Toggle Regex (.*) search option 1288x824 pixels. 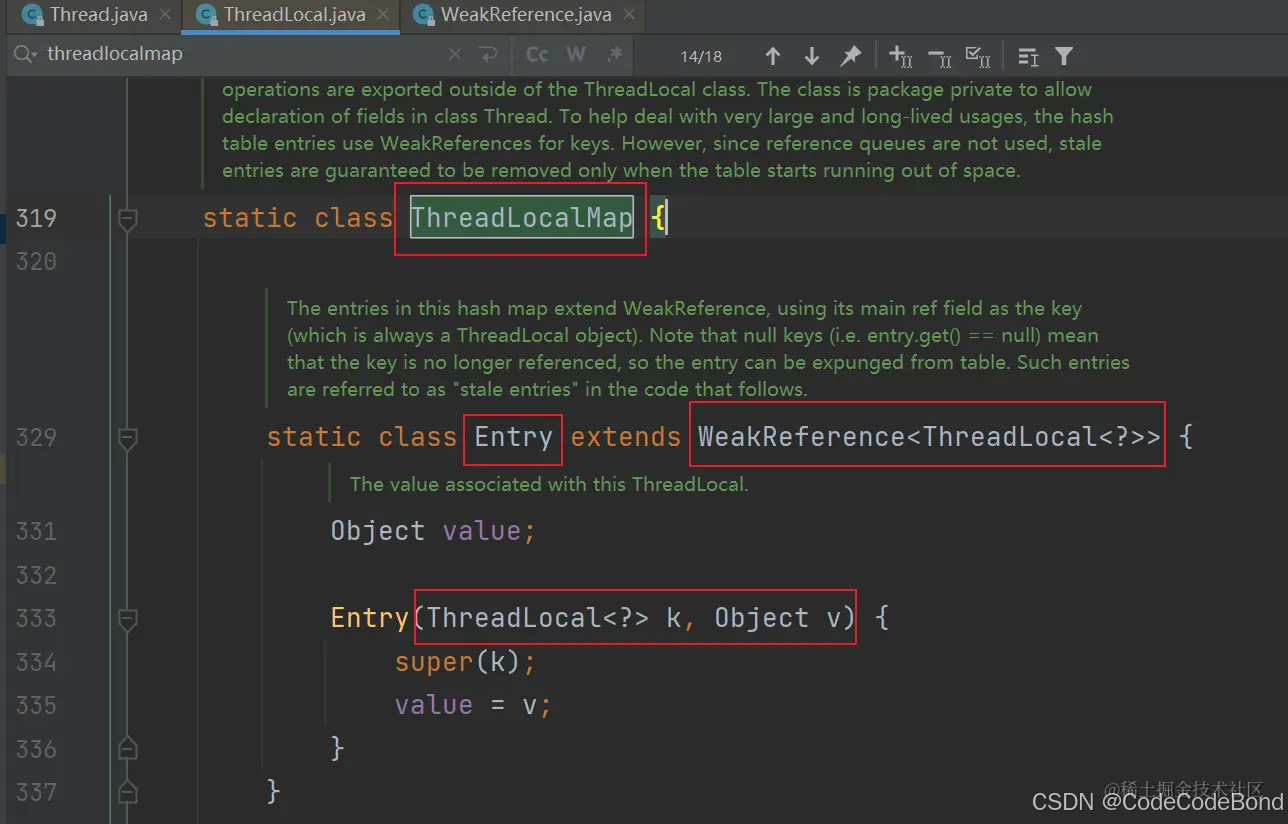[616, 55]
